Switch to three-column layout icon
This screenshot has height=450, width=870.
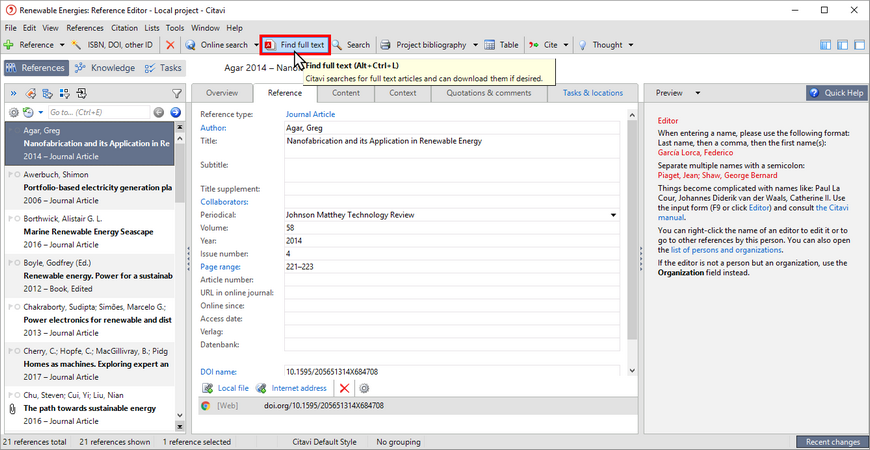point(825,45)
